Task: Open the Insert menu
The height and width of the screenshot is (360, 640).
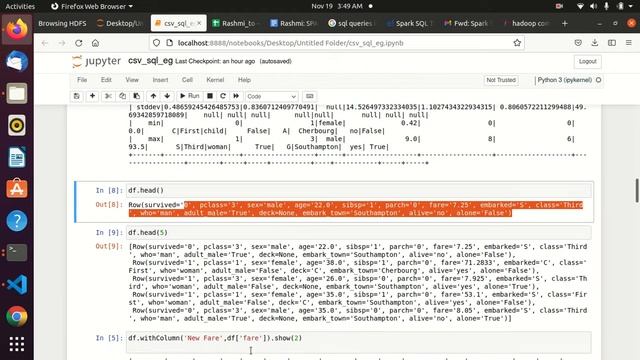Action: (160, 80)
